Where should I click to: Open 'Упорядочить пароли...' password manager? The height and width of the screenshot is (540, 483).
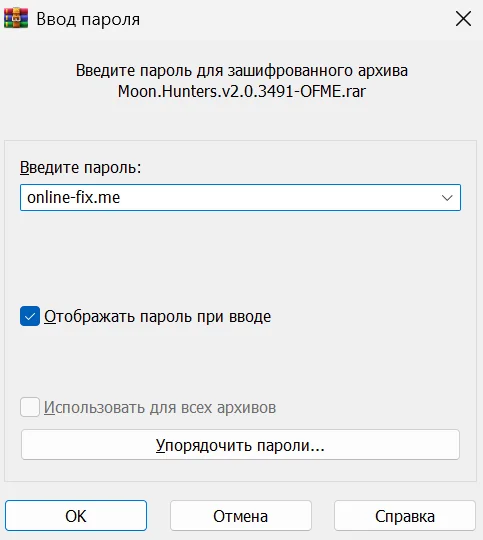240,445
